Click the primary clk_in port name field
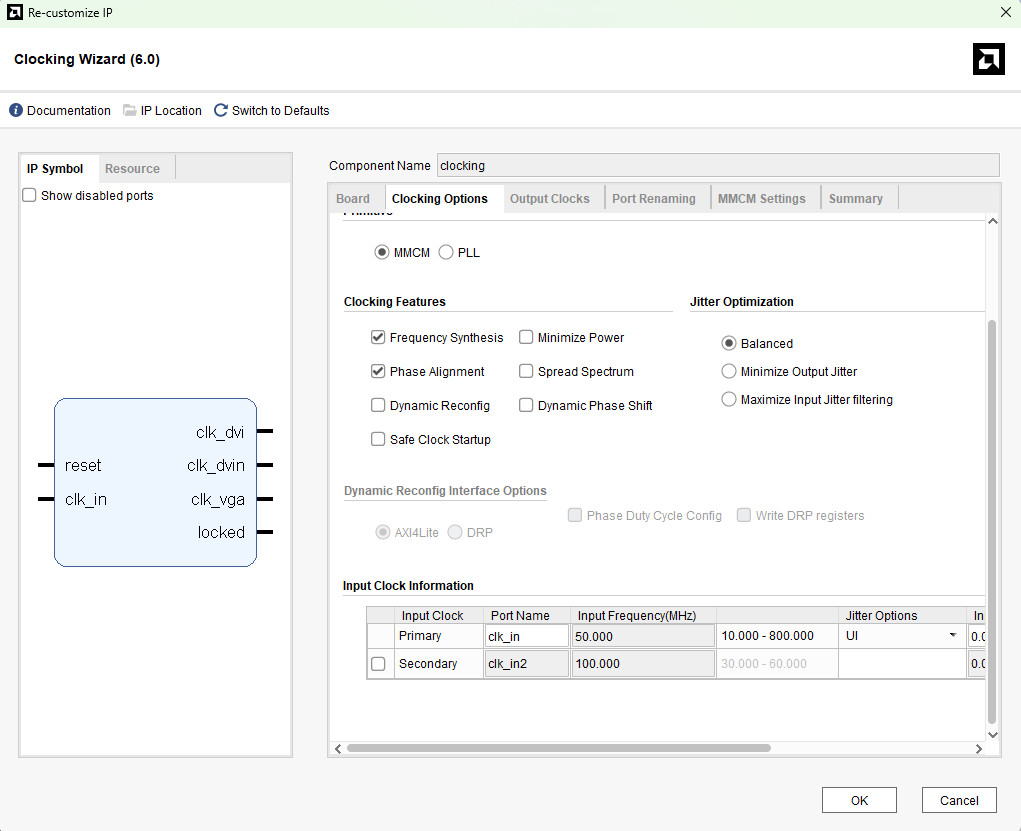The width and height of the screenshot is (1021, 831). pos(526,636)
